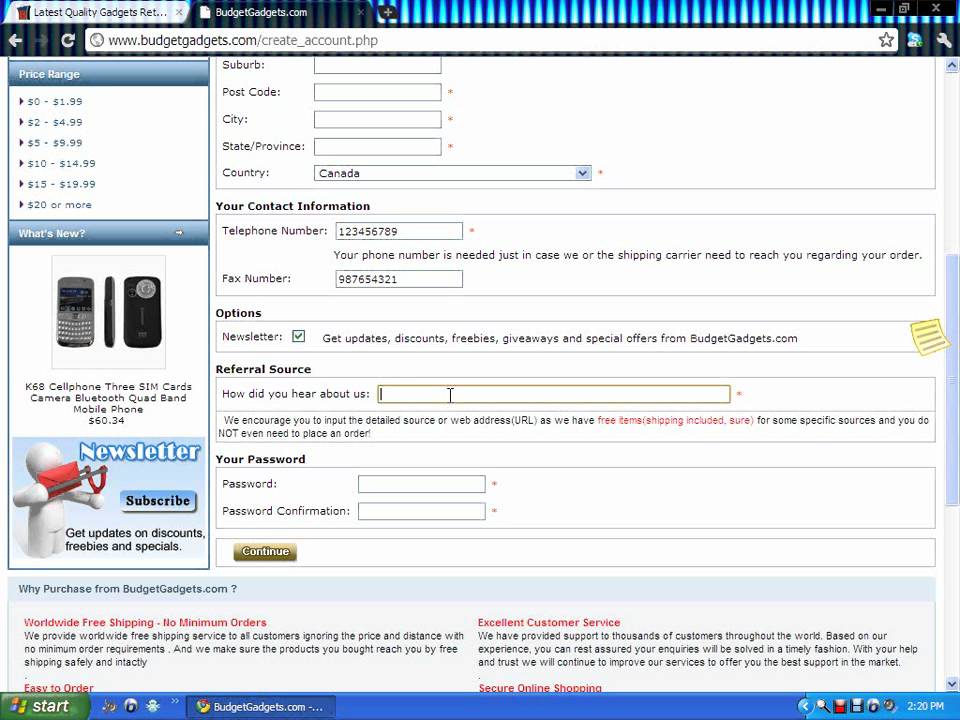The width and height of the screenshot is (960, 720).
Task: Click the What's New arrow icon
Action: point(179,233)
